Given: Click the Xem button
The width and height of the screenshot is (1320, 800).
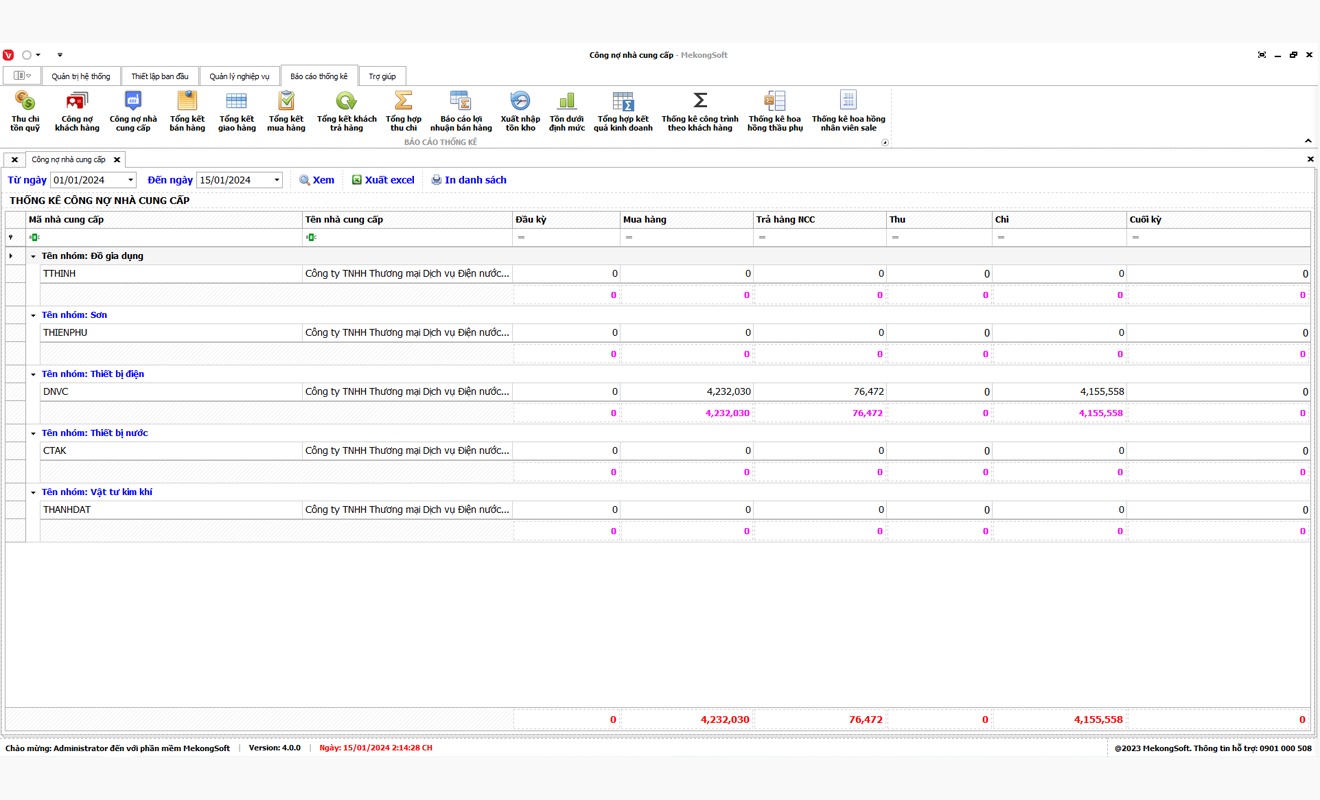Looking at the screenshot, I should coord(317,180).
